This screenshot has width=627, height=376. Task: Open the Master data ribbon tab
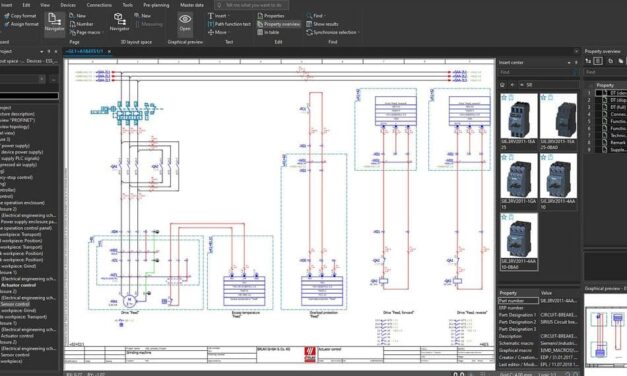pyautogui.click(x=192, y=5)
